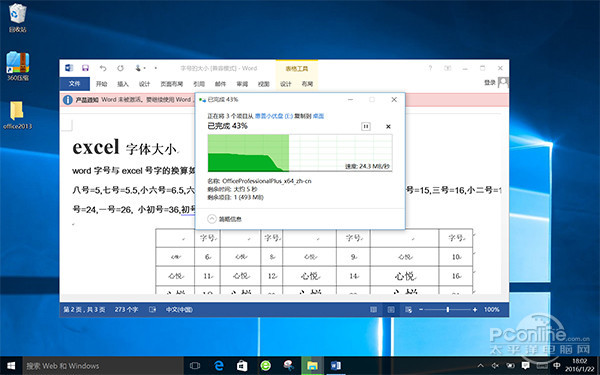Switch to the 插入 ribbon tab
Viewport: 600px width, 375px height.
click(x=123, y=84)
